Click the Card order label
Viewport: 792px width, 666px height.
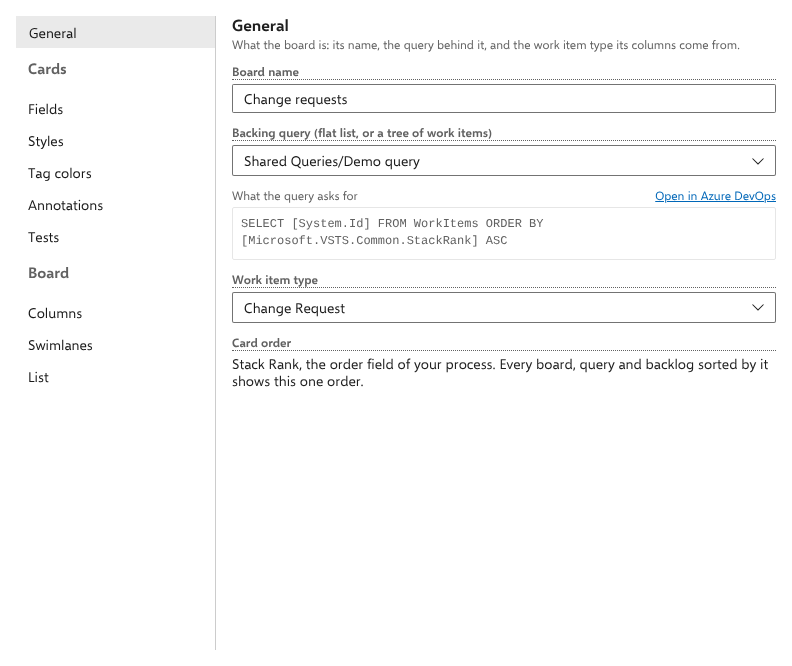[x=262, y=343]
